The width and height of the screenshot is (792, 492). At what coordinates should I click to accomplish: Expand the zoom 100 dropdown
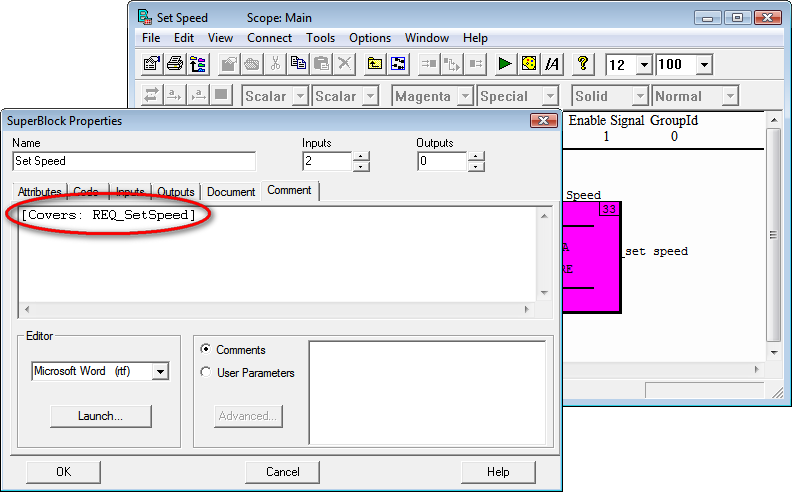703,65
